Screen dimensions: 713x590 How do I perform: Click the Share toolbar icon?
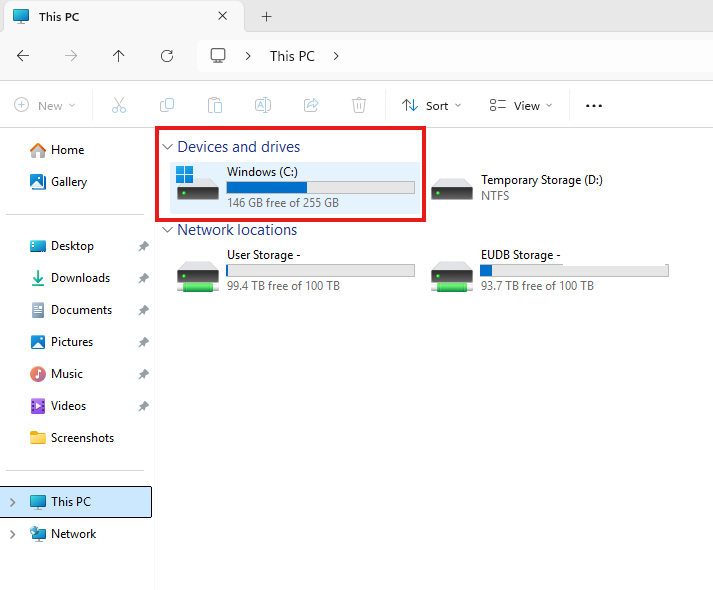[311, 105]
